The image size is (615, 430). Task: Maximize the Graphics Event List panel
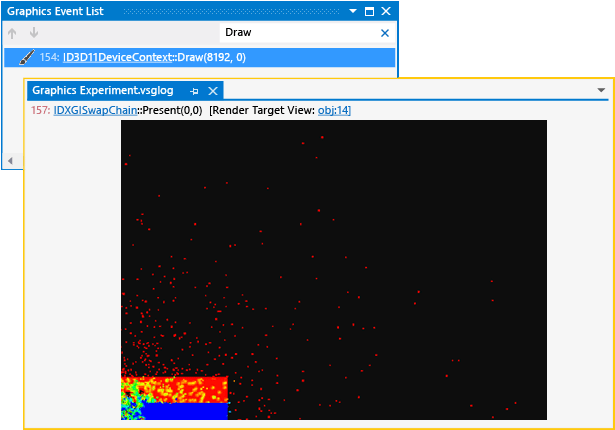(x=369, y=11)
